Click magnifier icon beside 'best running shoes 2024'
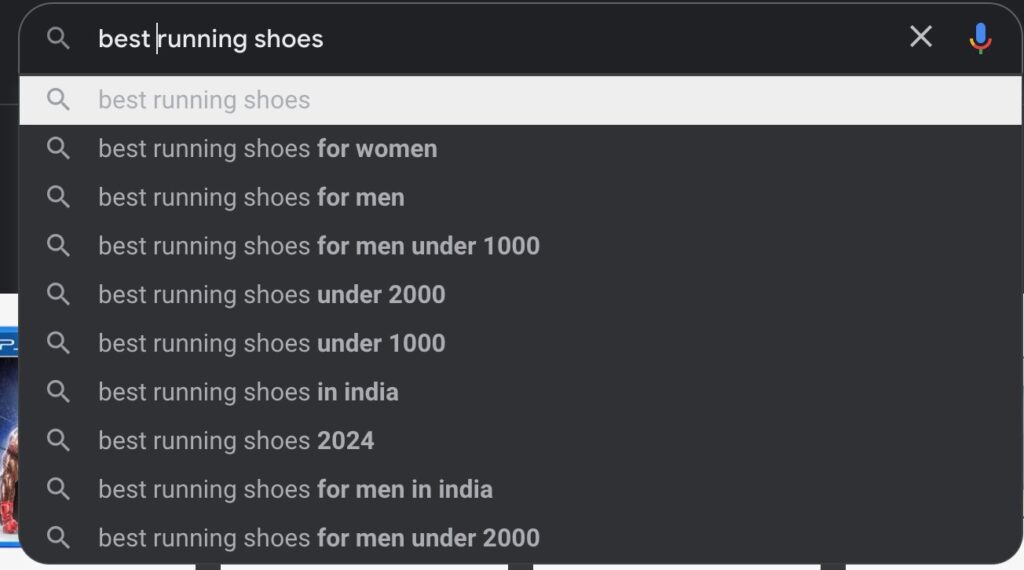Viewport: 1024px width, 570px height. click(x=58, y=441)
